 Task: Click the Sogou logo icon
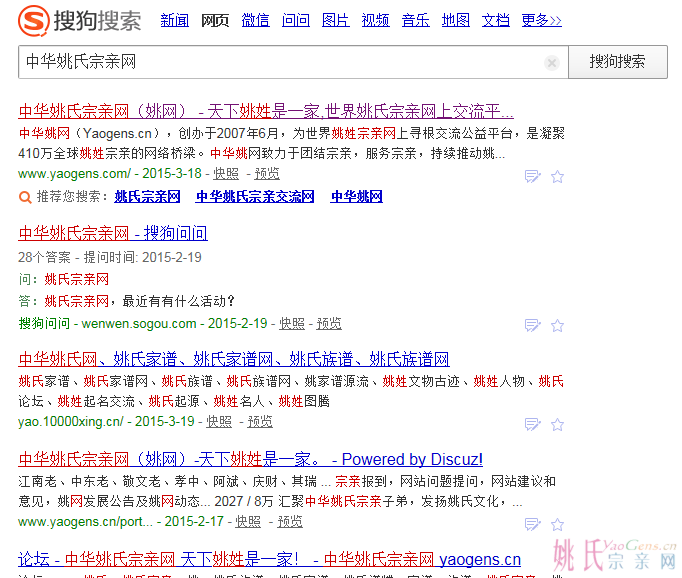(x=33, y=20)
